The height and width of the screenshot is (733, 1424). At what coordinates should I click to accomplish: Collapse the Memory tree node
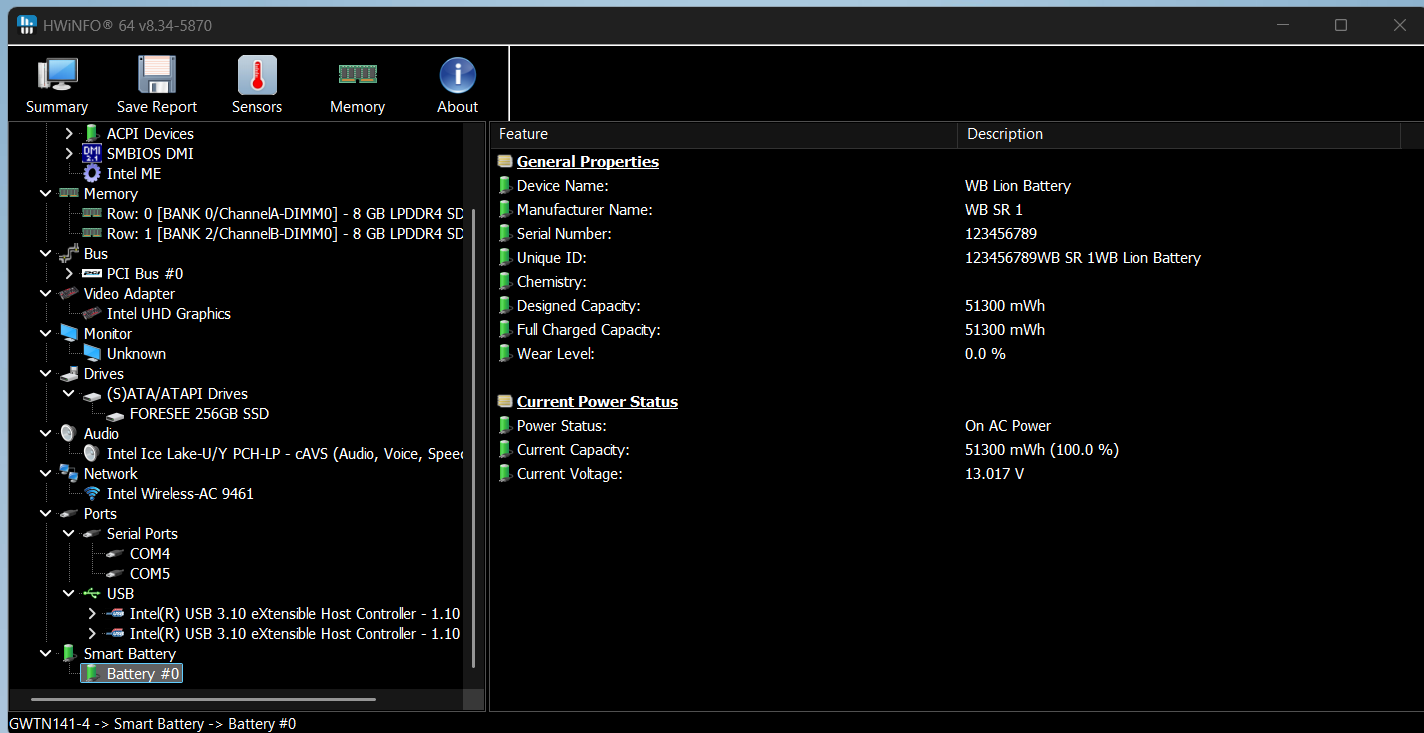[46, 193]
